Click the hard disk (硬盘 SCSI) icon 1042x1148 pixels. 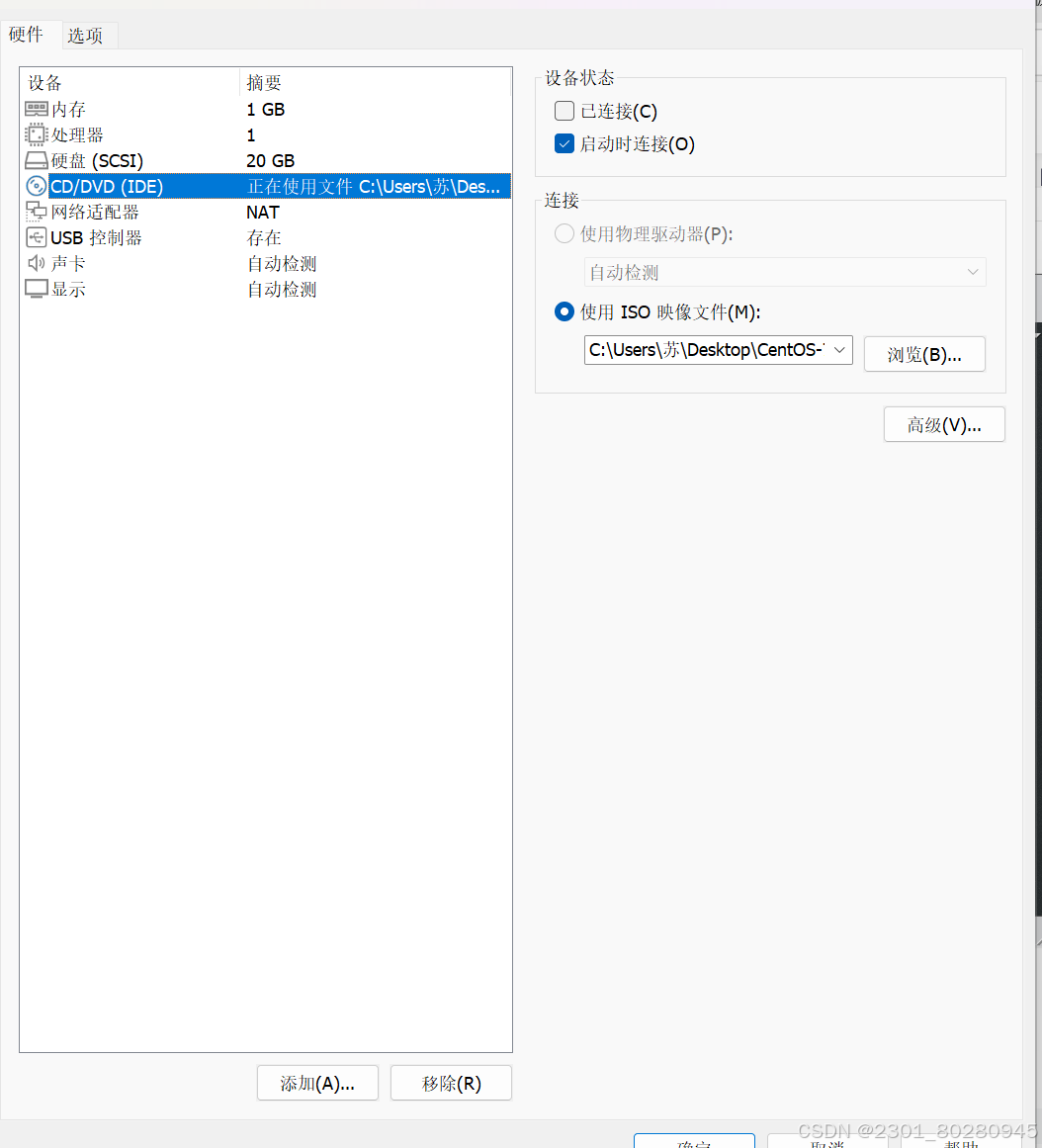click(x=37, y=161)
